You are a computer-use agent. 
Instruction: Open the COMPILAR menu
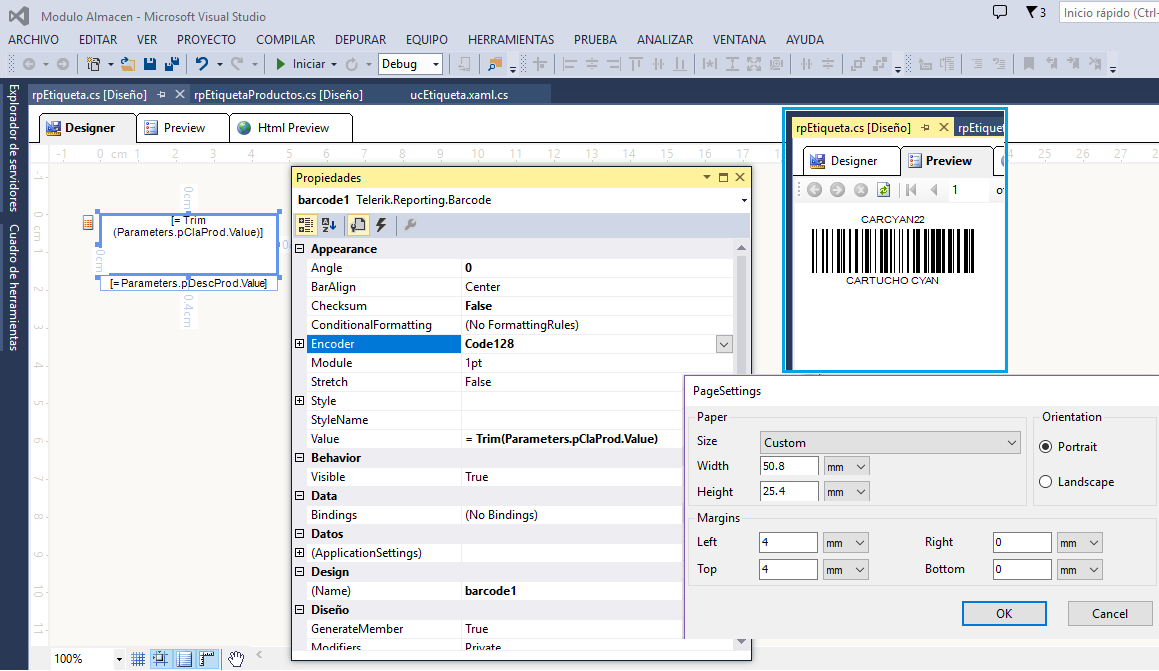pyautogui.click(x=285, y=40)
